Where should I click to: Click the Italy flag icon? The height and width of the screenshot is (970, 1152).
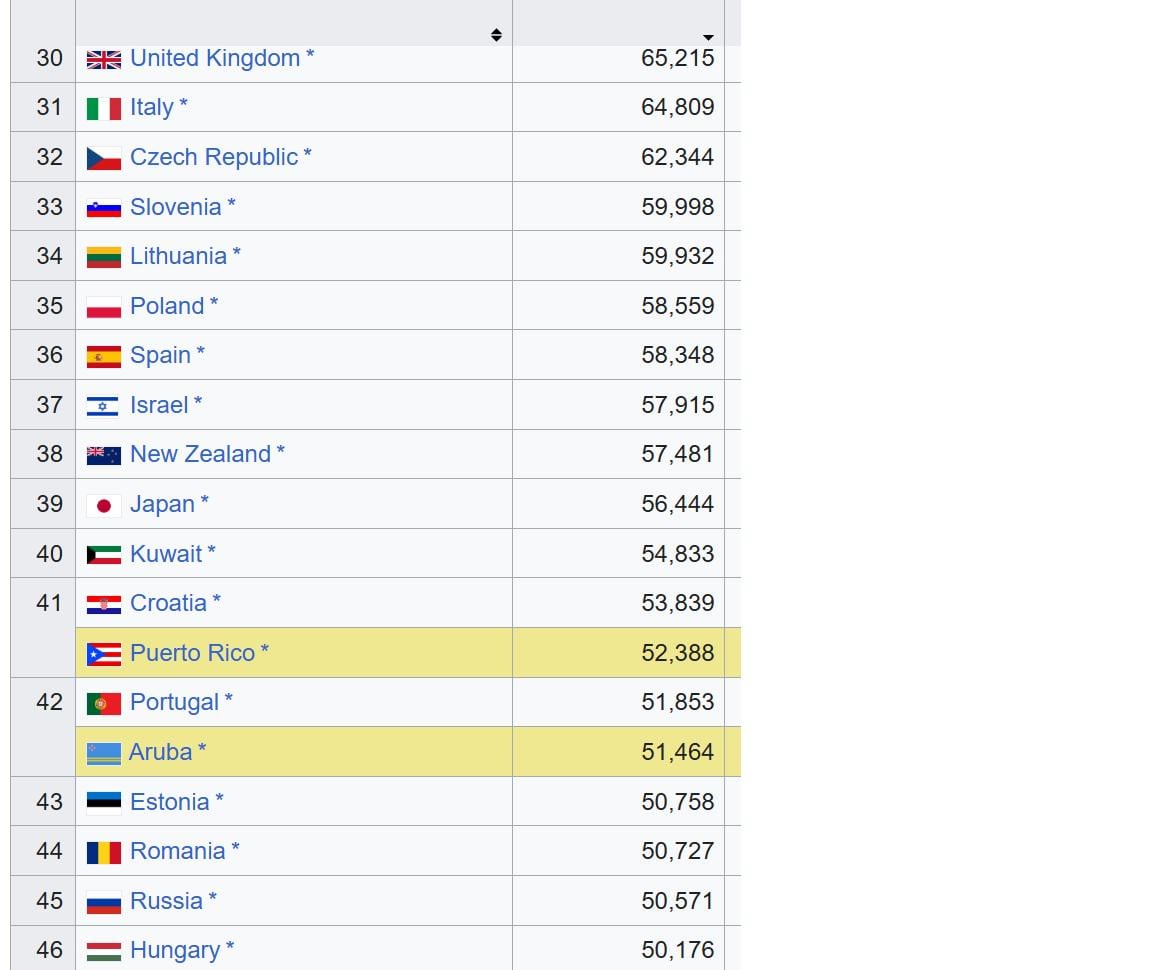pos(103,108)
